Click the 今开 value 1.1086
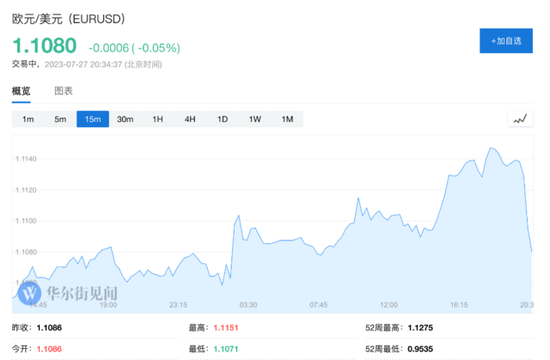Screen dimensions: 550x360 tap(49, 349)
